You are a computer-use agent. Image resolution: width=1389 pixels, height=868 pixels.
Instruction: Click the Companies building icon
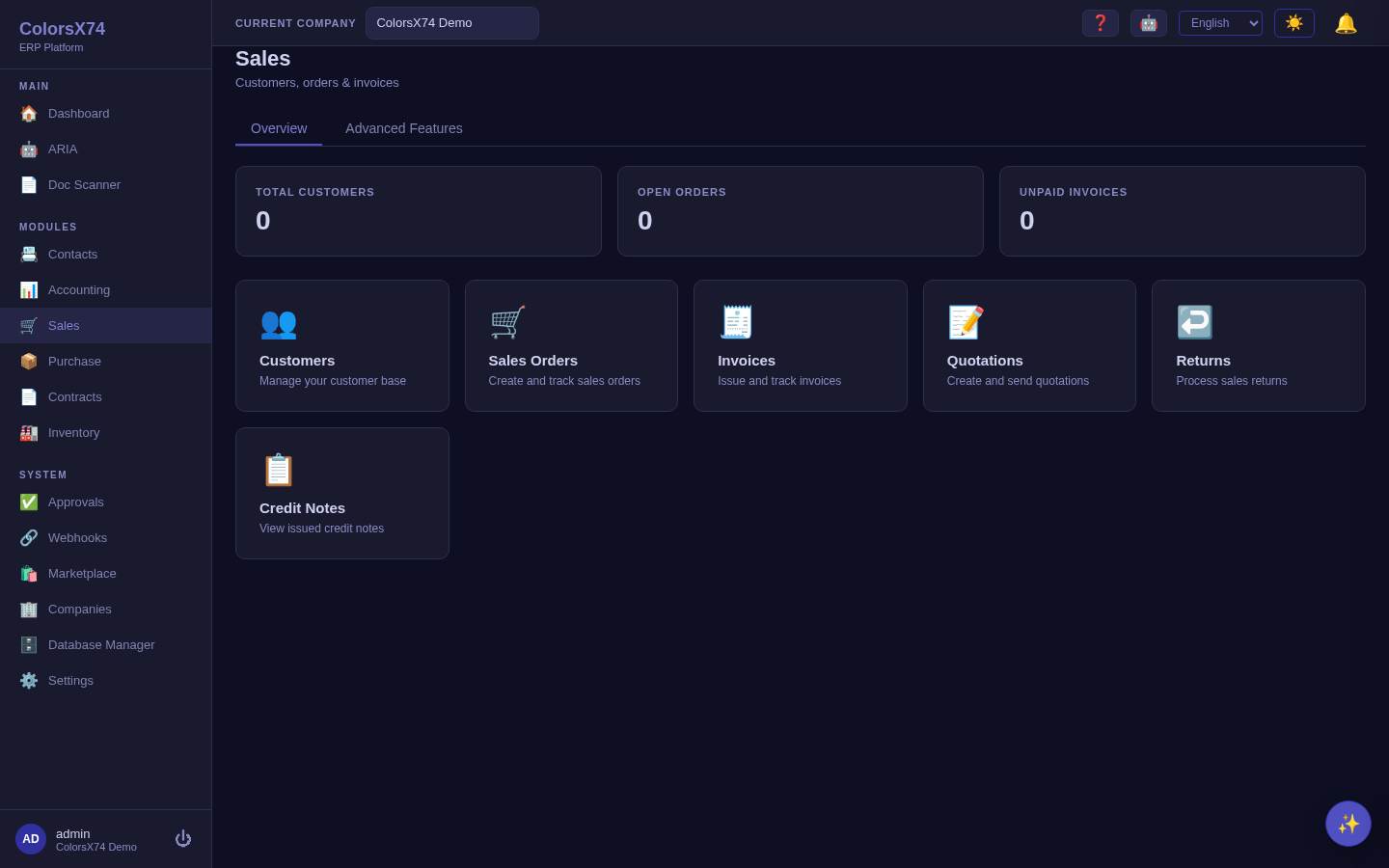pos(29,610)
